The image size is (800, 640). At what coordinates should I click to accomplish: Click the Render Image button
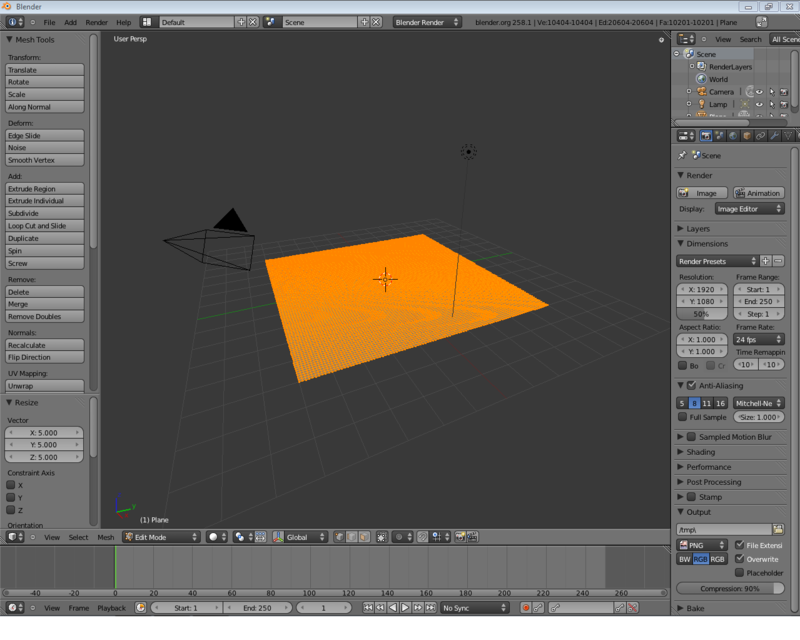coord(702,193)
